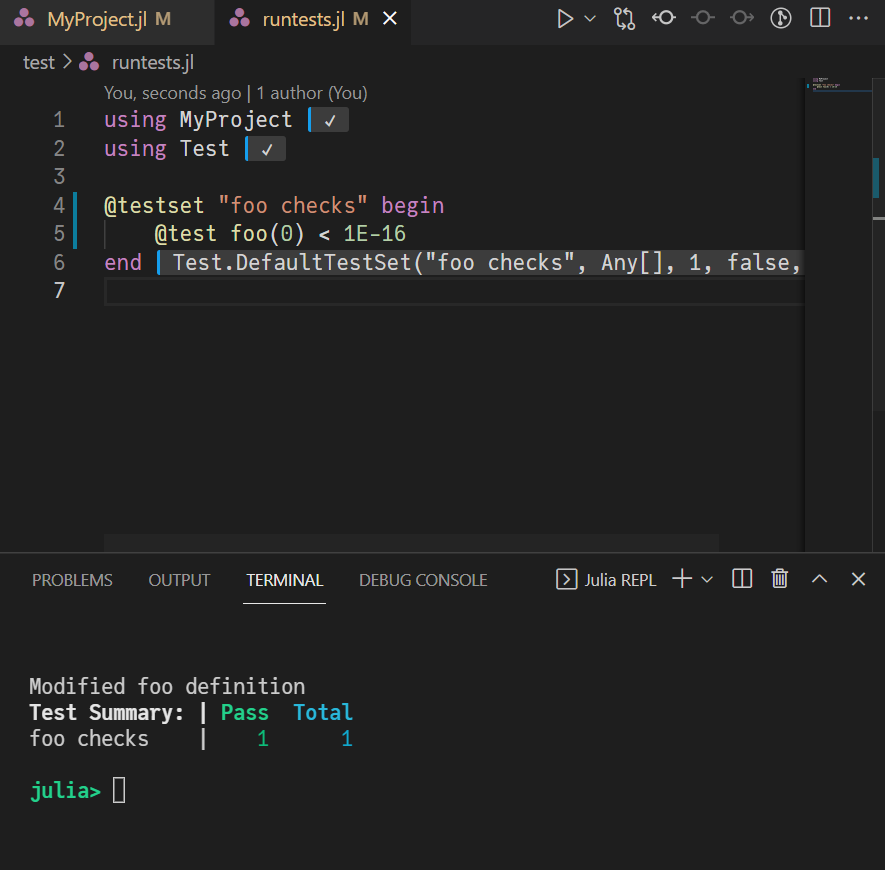
Task: Split the editor to the right
Action: (820, 18)
